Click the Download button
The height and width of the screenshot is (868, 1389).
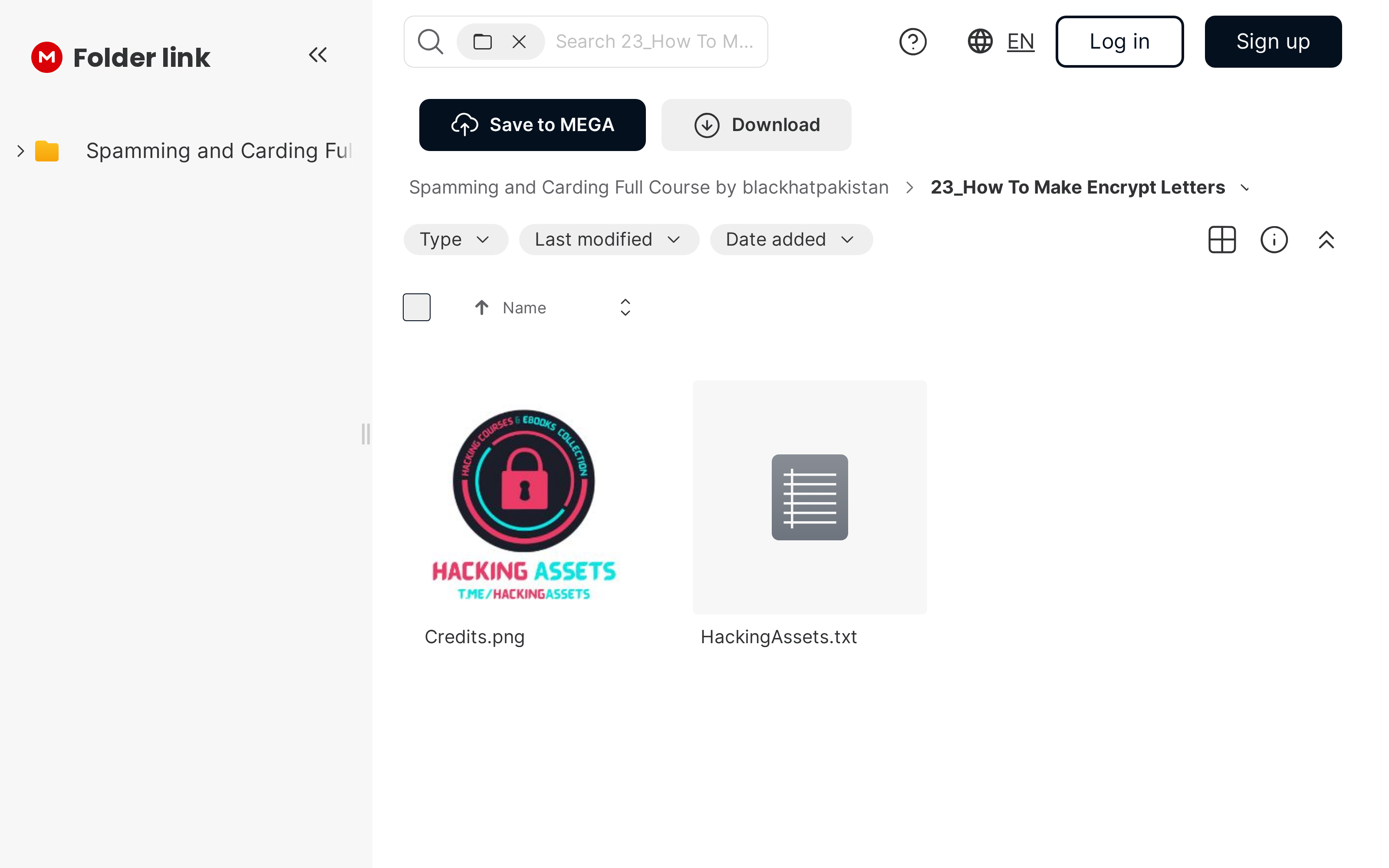pyautogui.click(x=756, y=125)
